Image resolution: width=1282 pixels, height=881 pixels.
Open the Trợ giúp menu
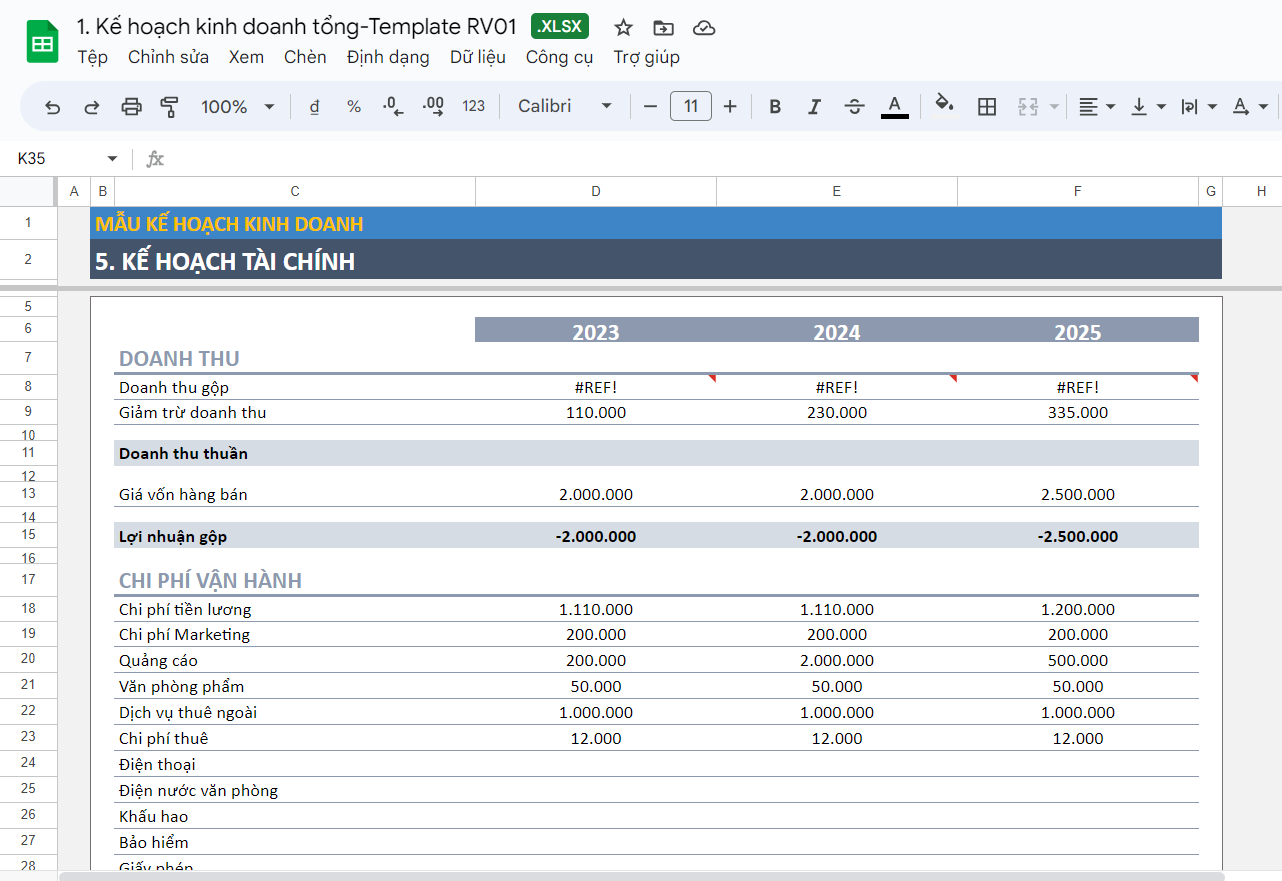point(647,57)
